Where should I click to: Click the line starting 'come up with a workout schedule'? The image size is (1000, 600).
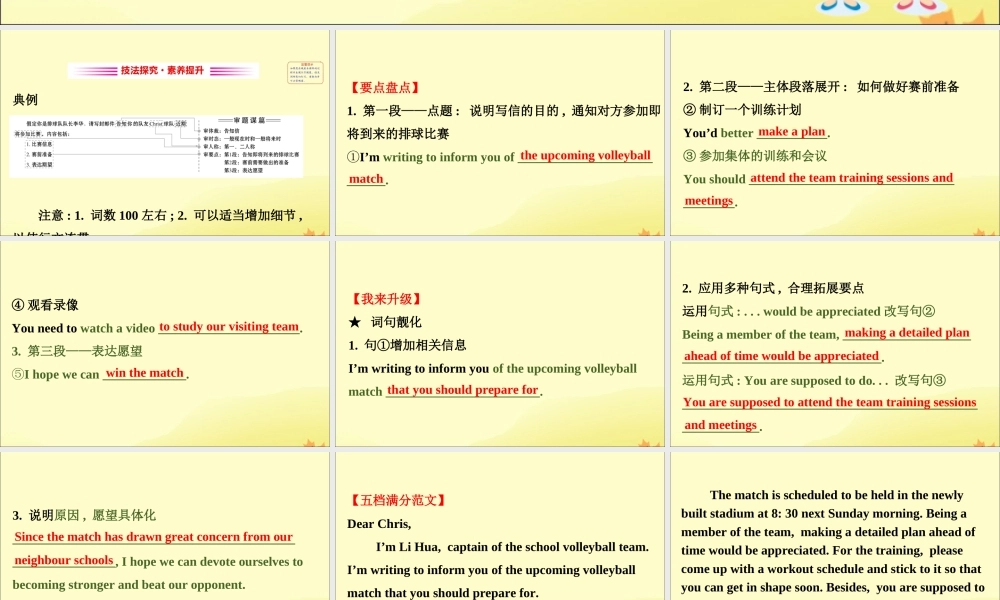click(831, 569)
